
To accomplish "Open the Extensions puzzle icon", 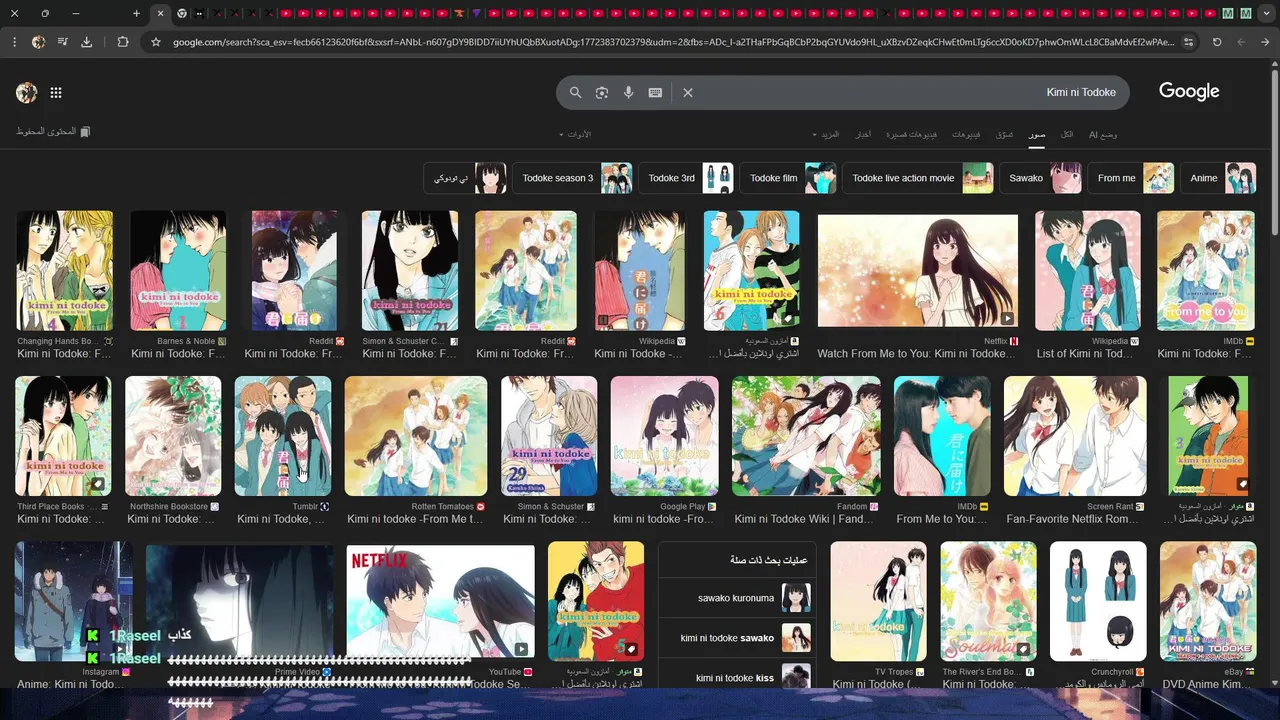I will click(x=123, y=42).
